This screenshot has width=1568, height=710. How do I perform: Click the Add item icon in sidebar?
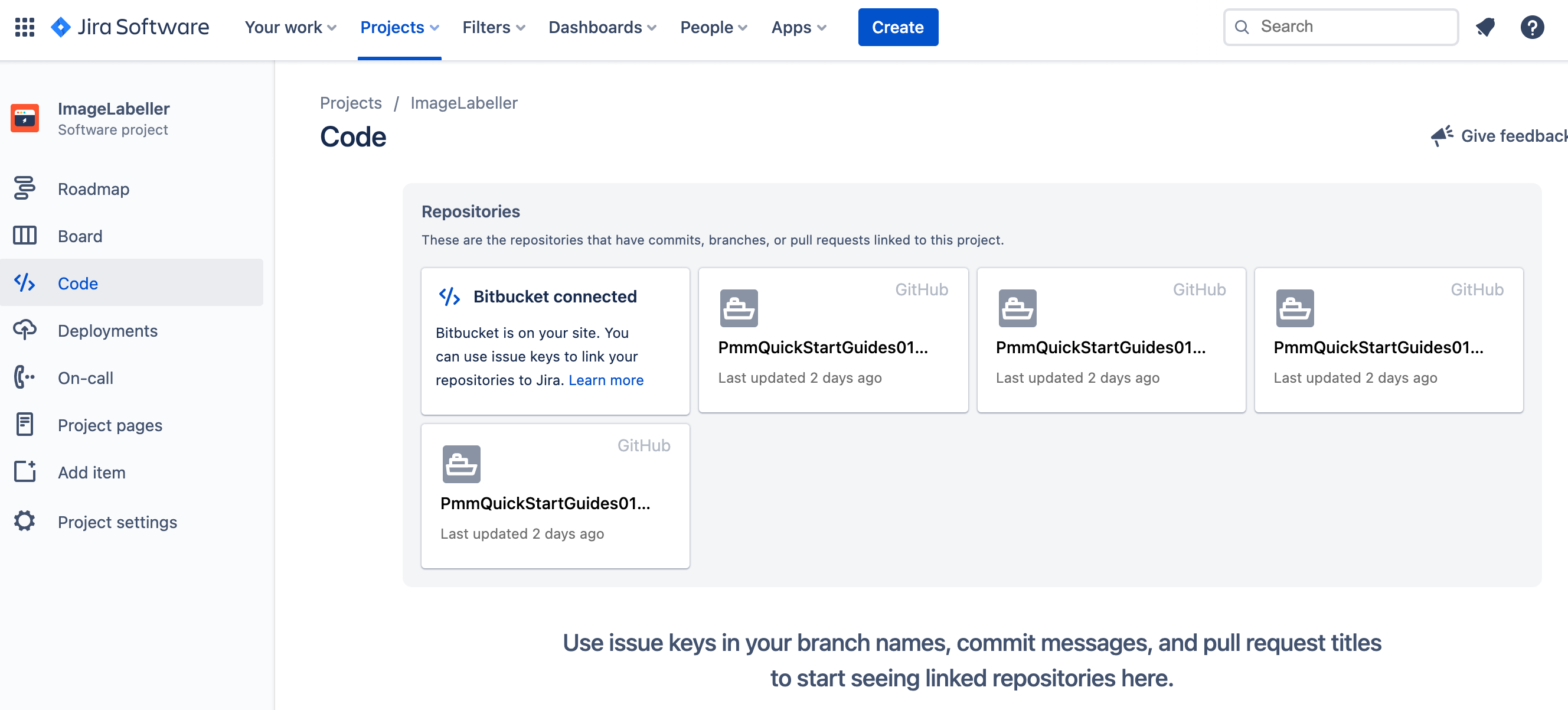point(24,472)
